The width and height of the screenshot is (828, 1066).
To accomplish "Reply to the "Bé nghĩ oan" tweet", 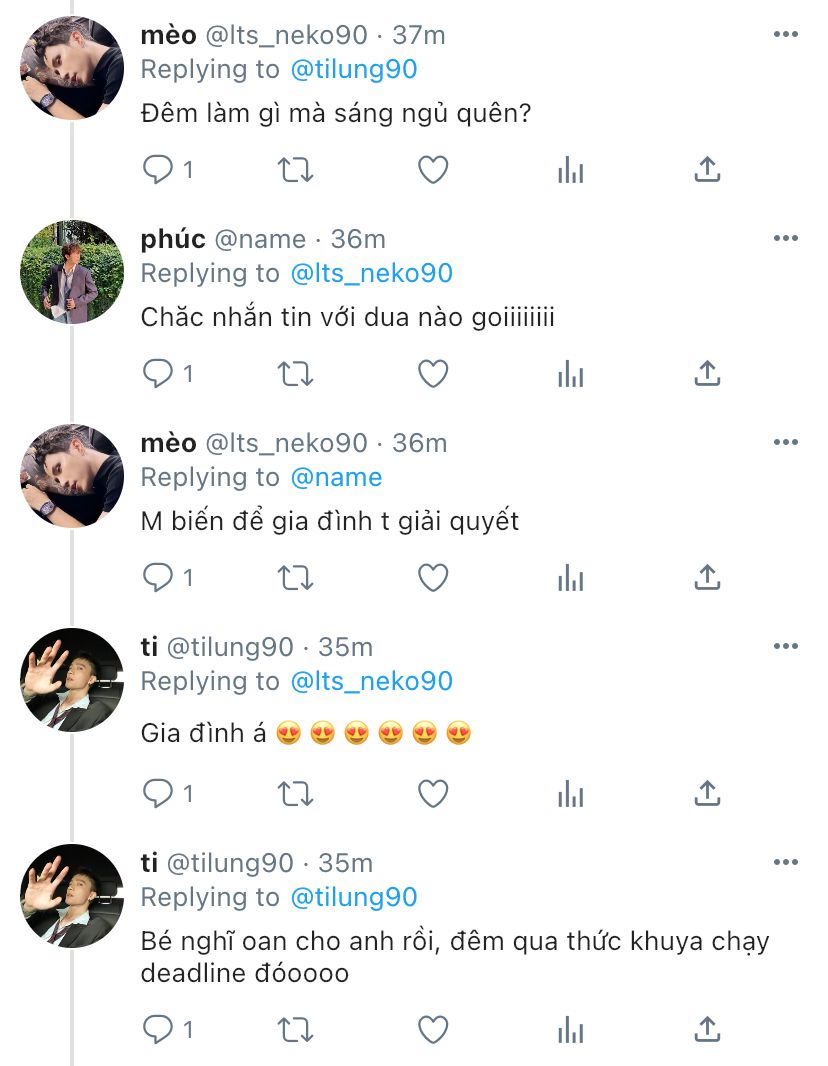I will tap(158, 1028).
